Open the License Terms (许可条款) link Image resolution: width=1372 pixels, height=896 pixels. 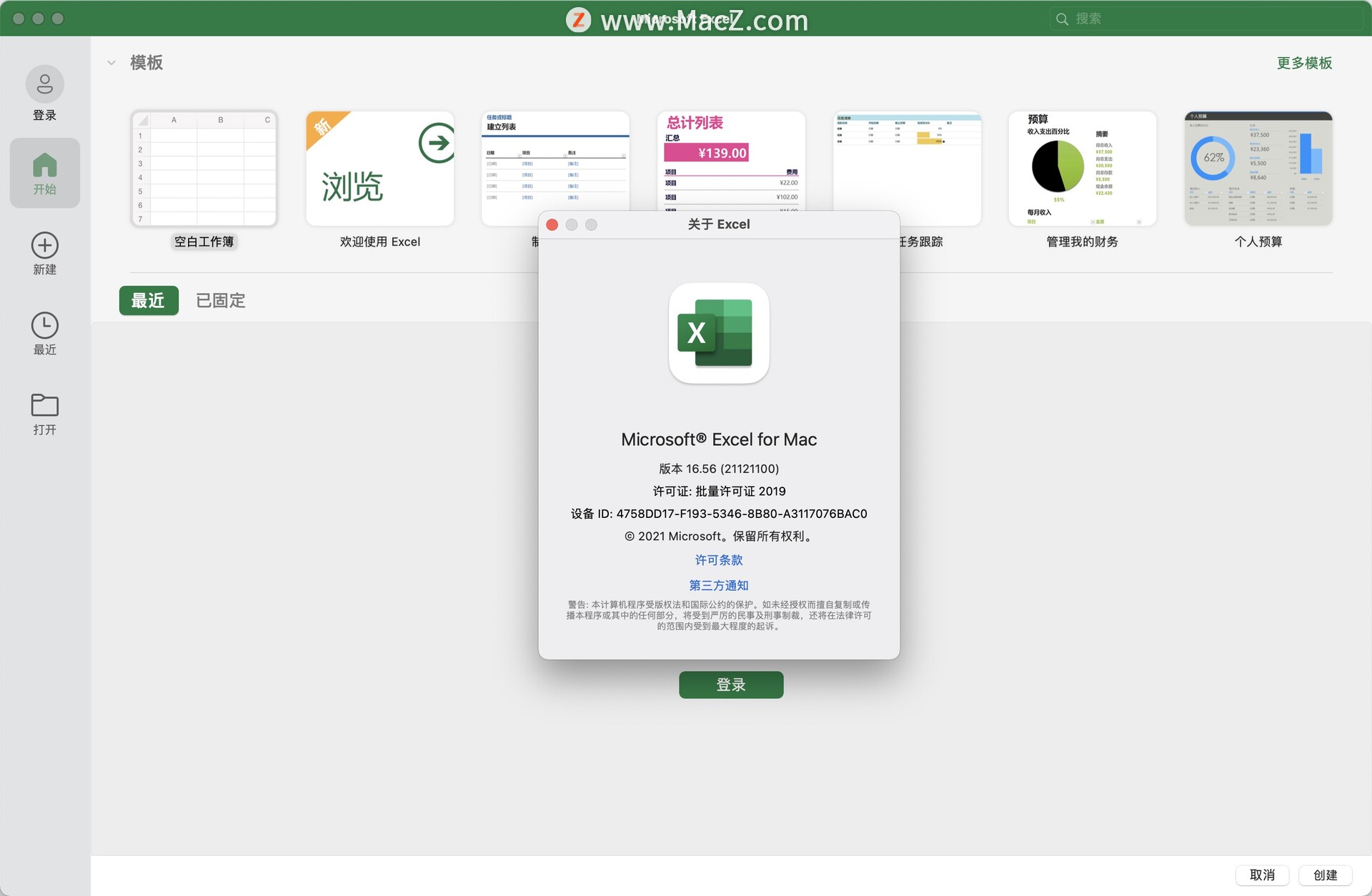click(718, 560)
